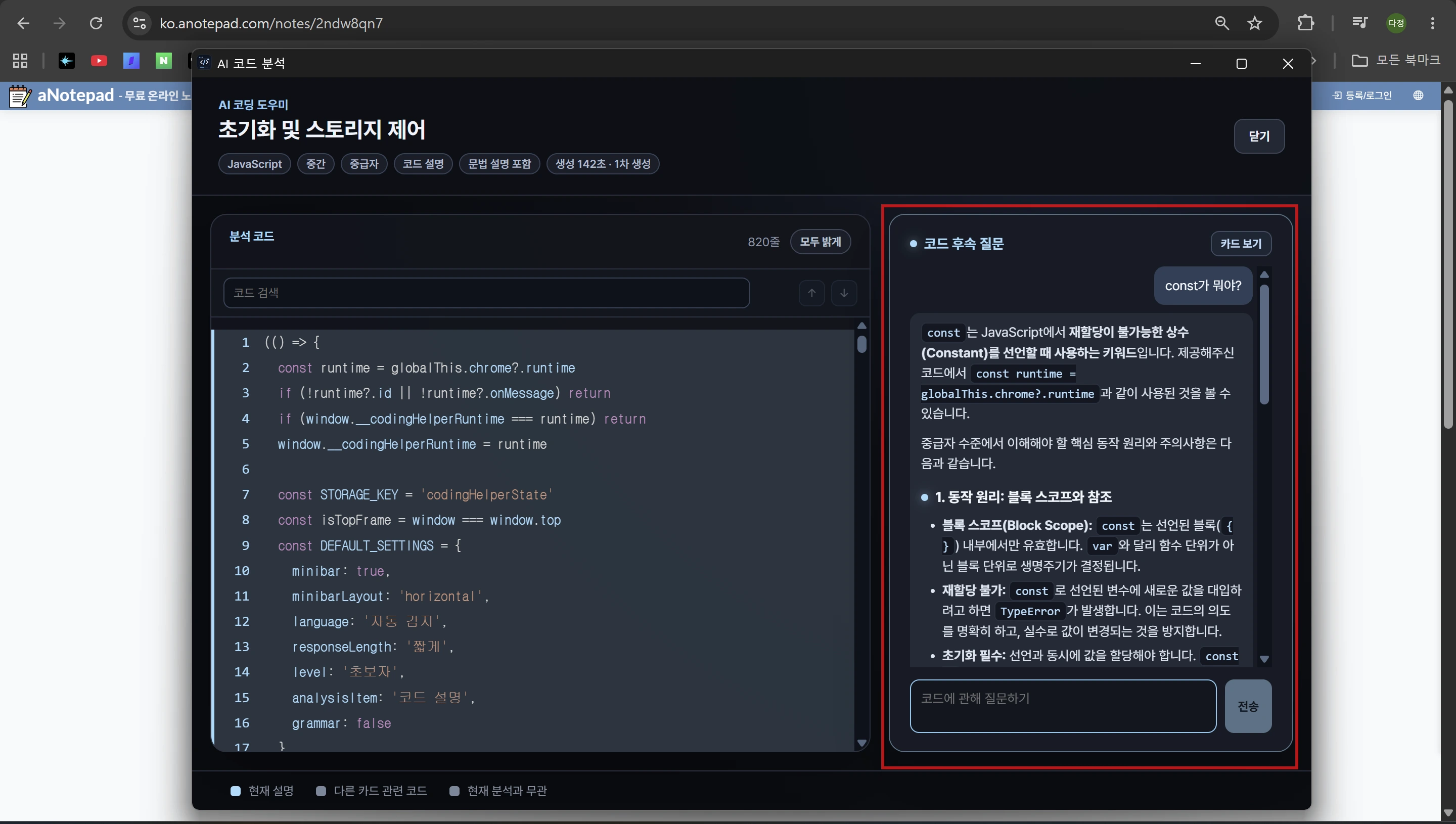Minimize the AI 코드 분석 window
The height and width of the screenshot is (824, 1456).
[1195, 63]
